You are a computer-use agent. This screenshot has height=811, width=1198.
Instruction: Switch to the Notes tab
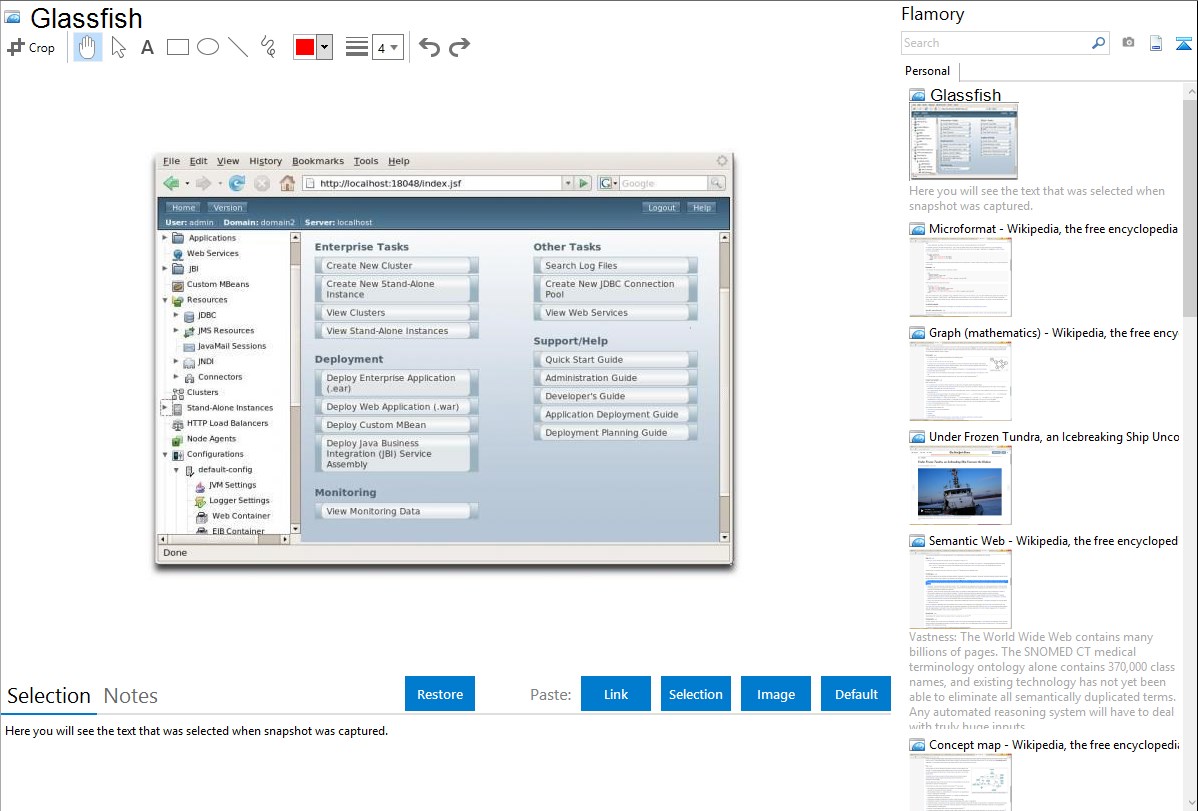pyautogui.click(x=131, y=696)
